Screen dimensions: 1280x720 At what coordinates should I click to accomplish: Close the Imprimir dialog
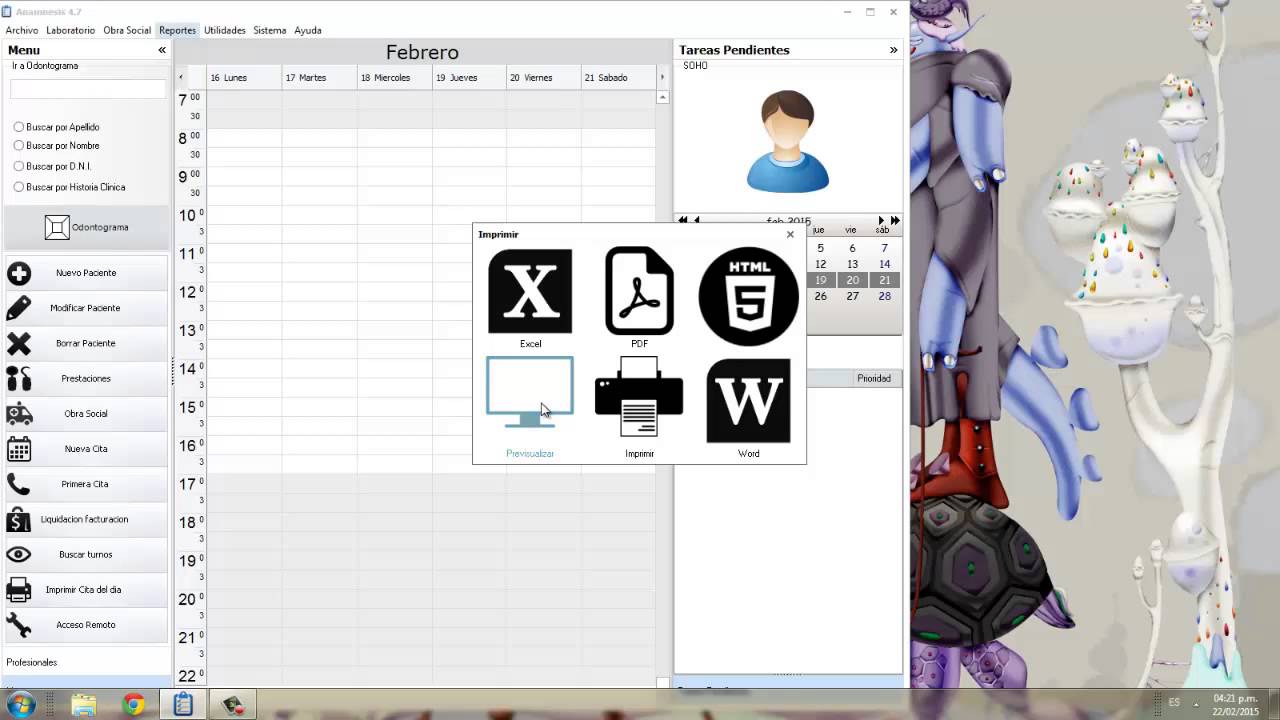pyautogui.click(x=790, y=234)
